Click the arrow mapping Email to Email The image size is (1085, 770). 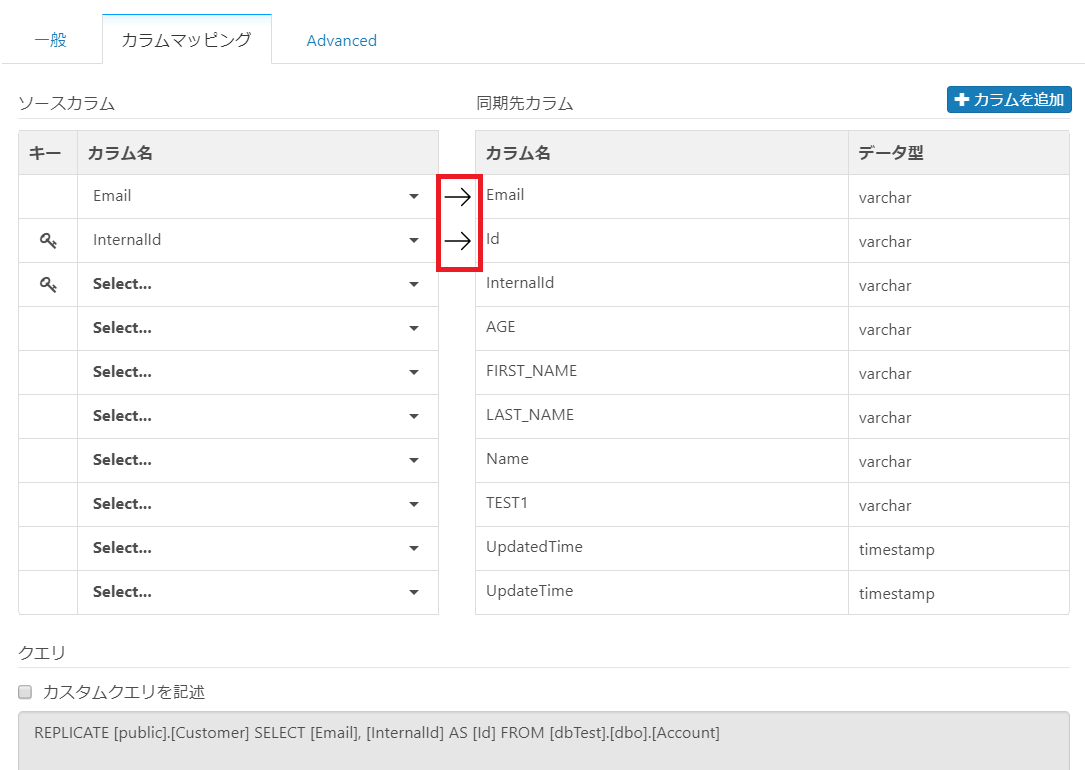pos(457,197)
